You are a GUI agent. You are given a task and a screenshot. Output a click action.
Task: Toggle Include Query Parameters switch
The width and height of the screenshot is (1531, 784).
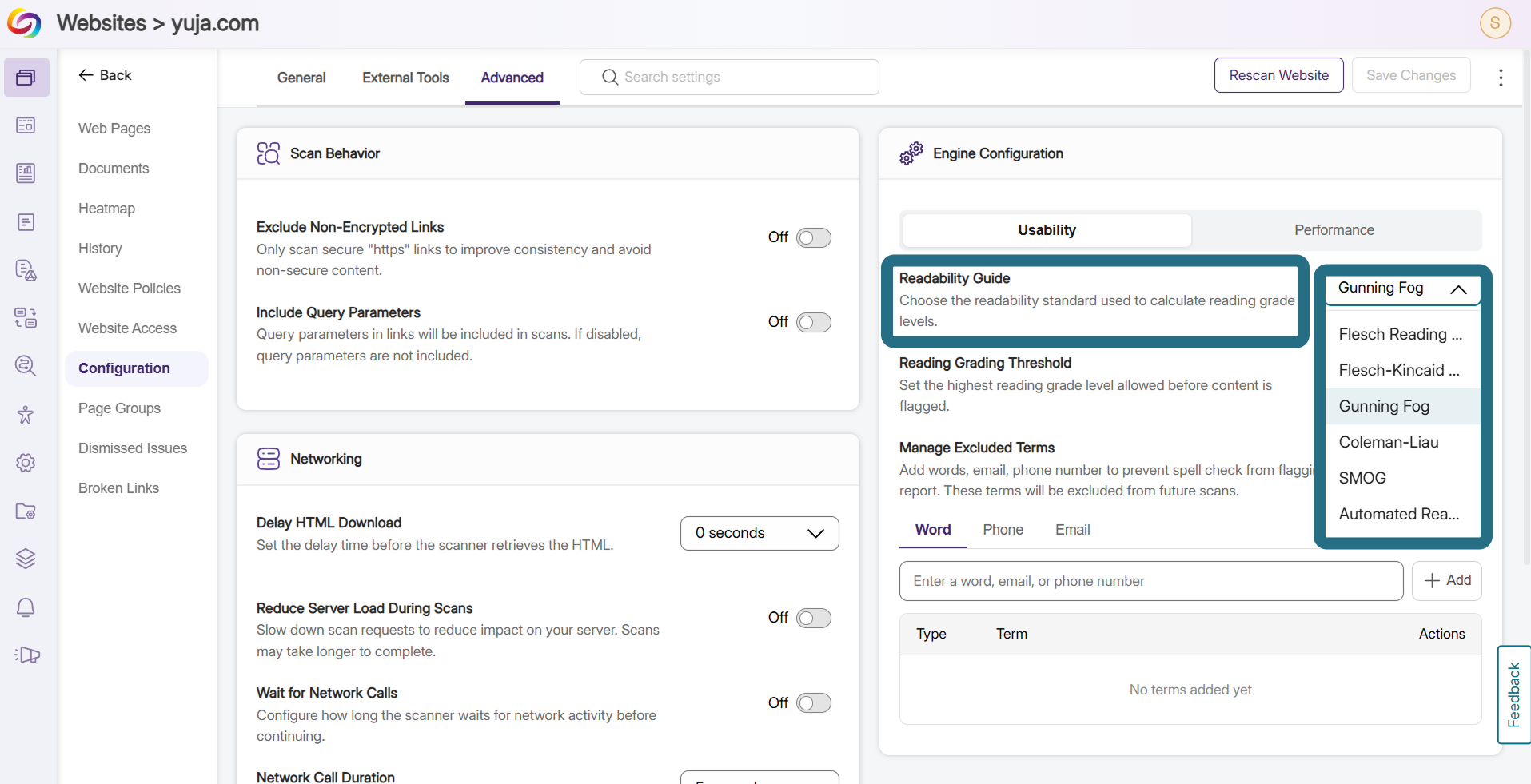click(814, 322)
